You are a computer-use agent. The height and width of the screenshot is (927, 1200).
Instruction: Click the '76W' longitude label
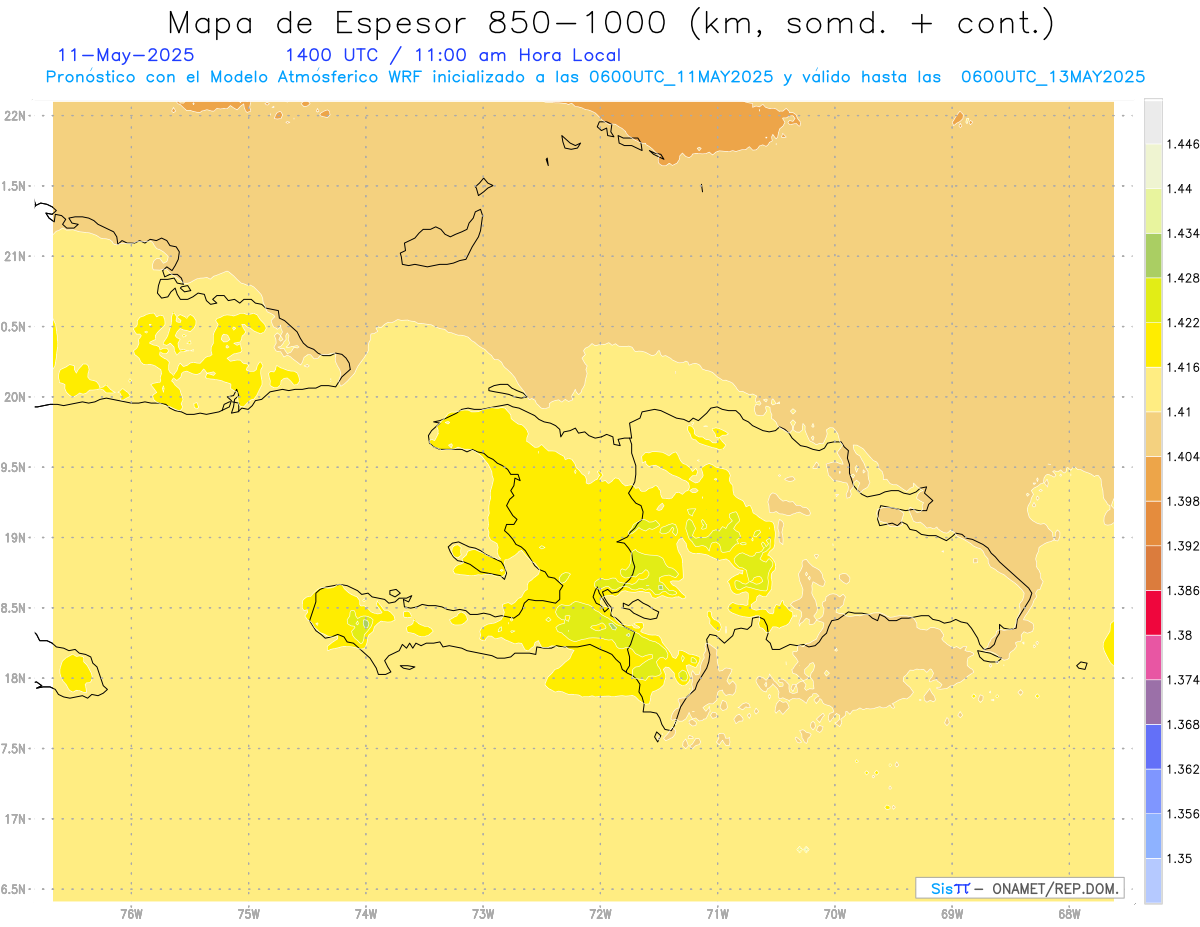pos(131,914)
